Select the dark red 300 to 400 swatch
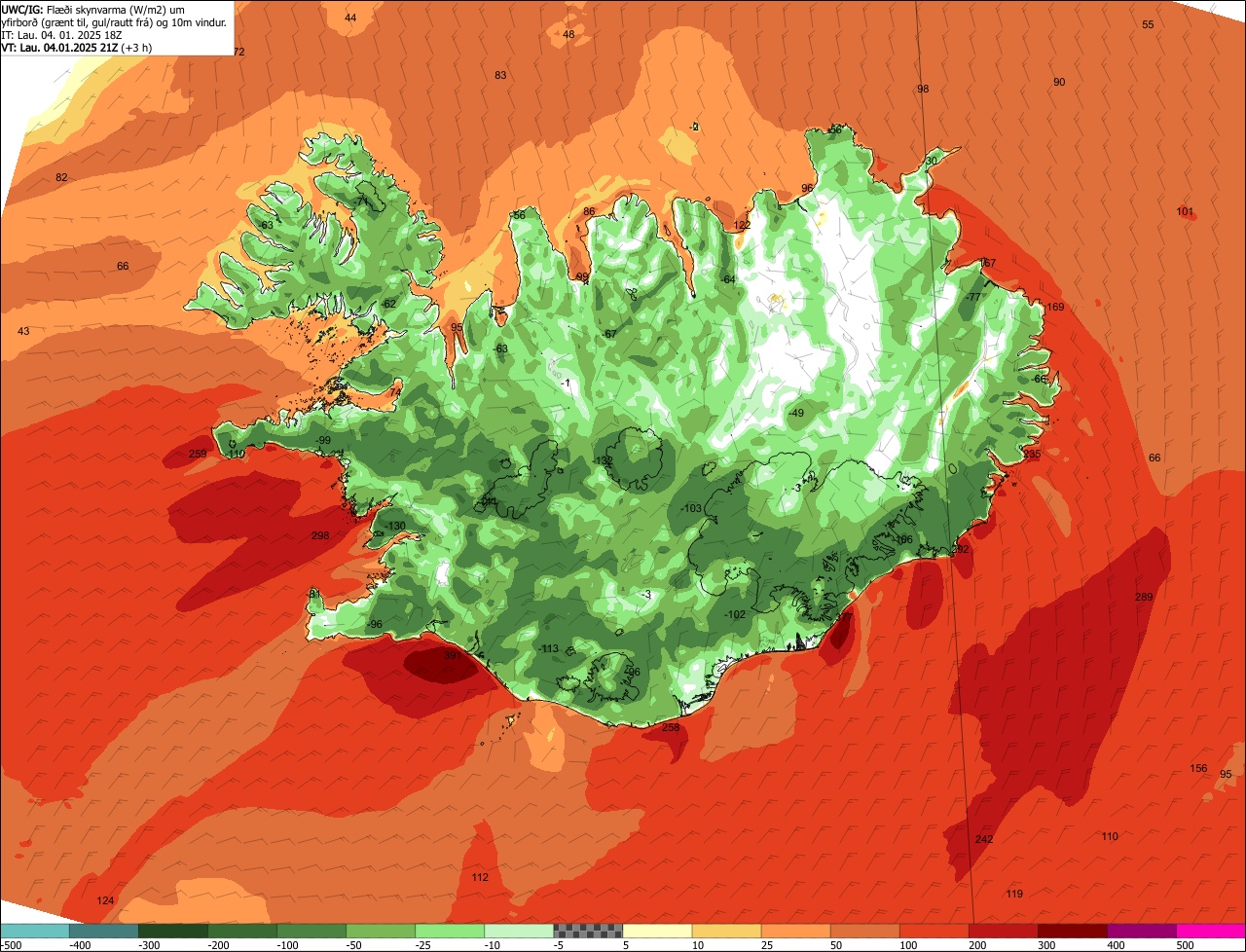 coord(1073,930)
